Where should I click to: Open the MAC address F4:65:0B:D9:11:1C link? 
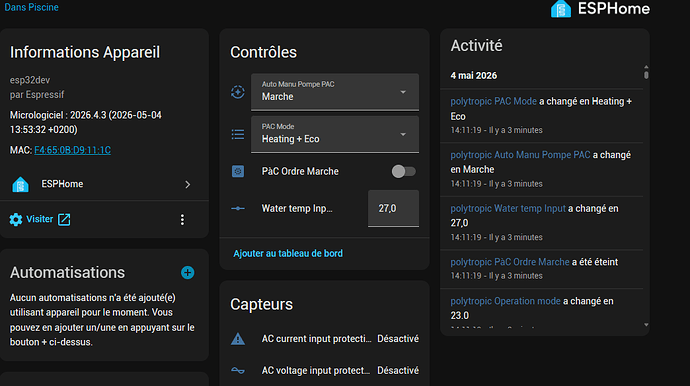coord(73,150)
